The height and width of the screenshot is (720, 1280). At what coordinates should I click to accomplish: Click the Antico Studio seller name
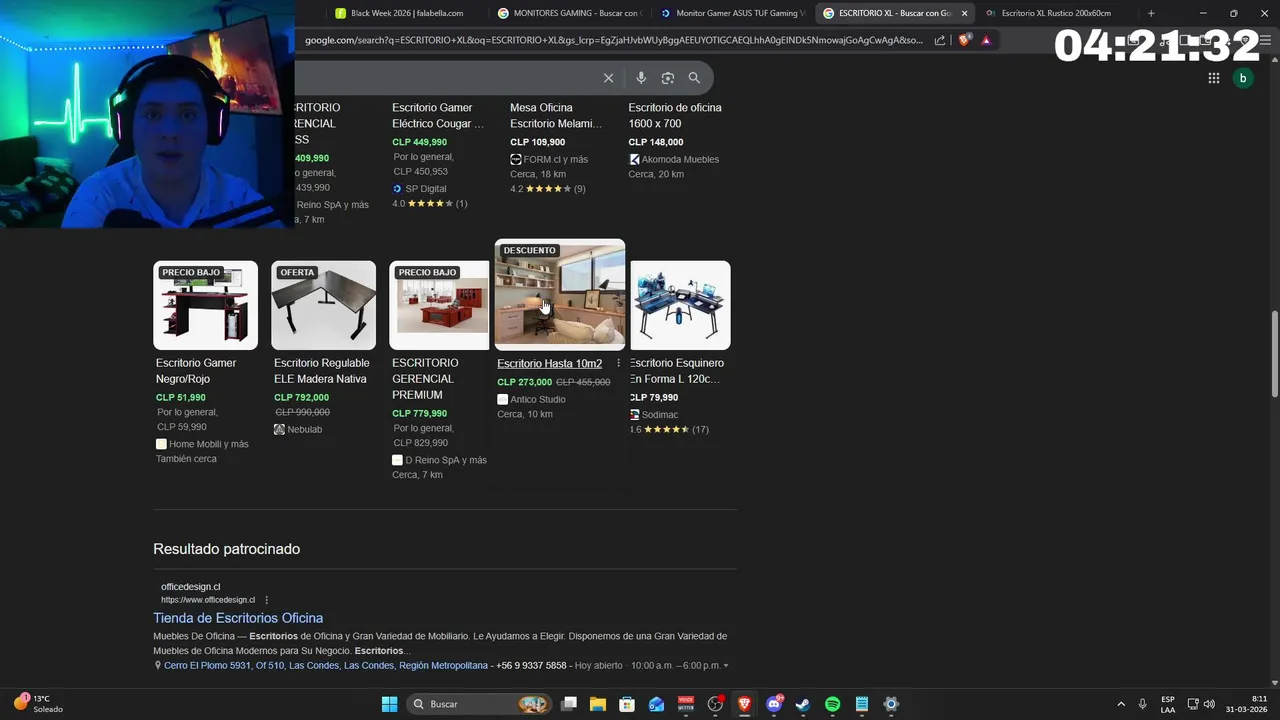point(538,399)
